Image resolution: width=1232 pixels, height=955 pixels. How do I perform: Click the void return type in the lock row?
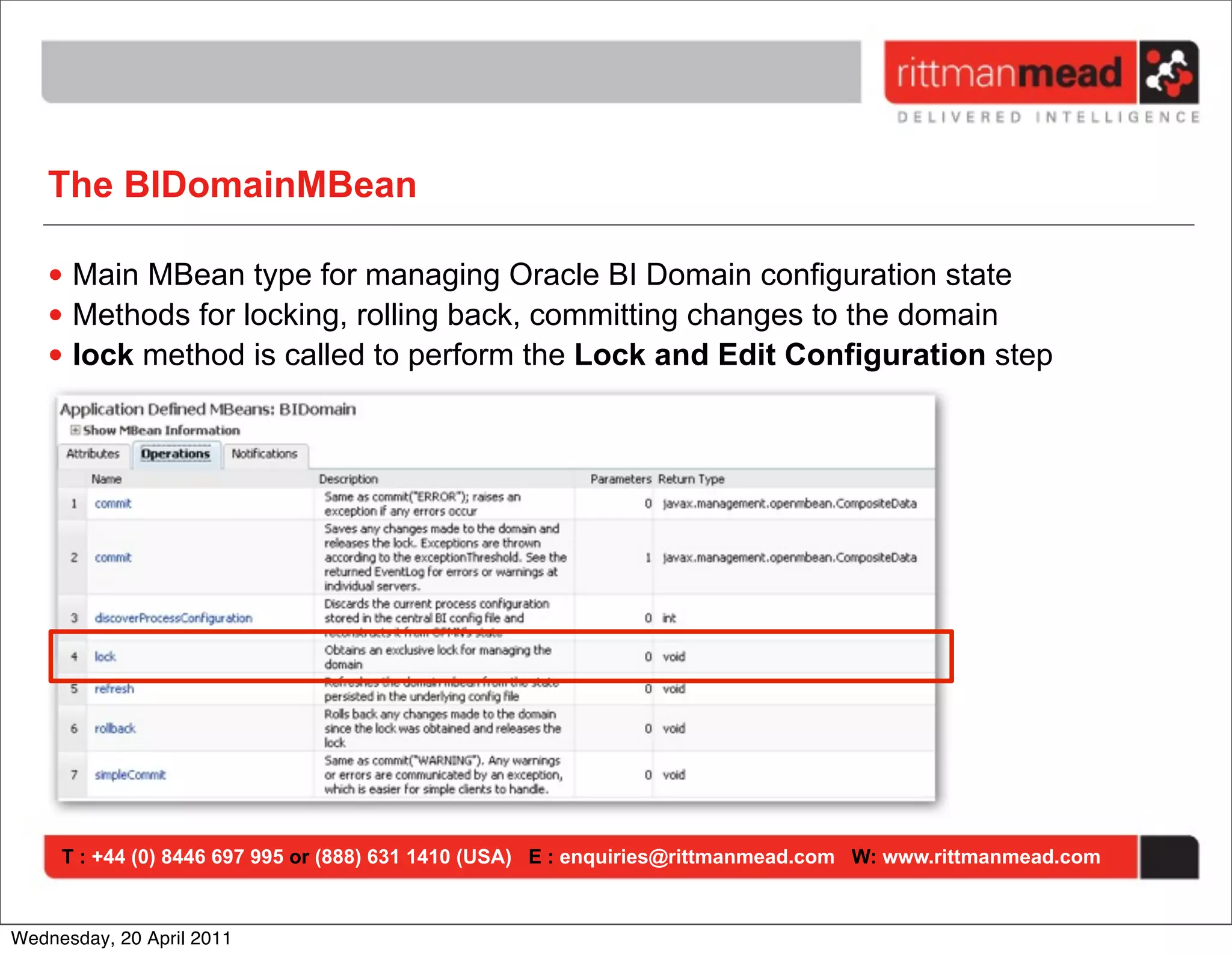pos(674,657)
